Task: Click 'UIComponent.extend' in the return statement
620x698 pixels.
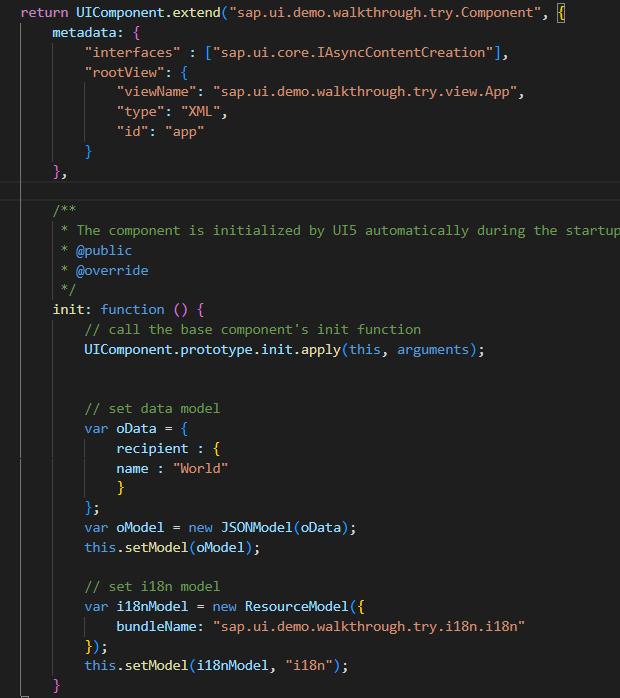Action: 148,12
